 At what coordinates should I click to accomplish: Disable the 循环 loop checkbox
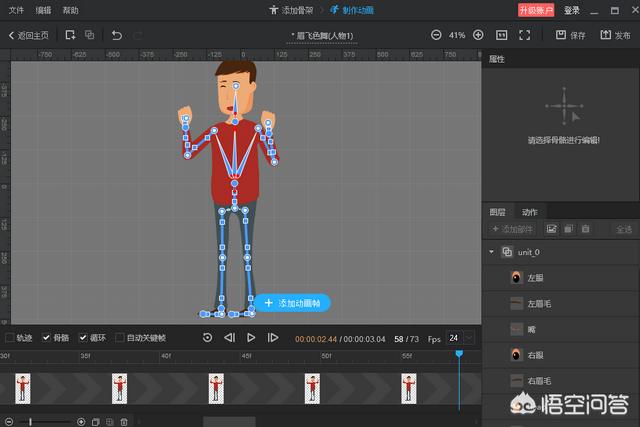tap(83, 338)
